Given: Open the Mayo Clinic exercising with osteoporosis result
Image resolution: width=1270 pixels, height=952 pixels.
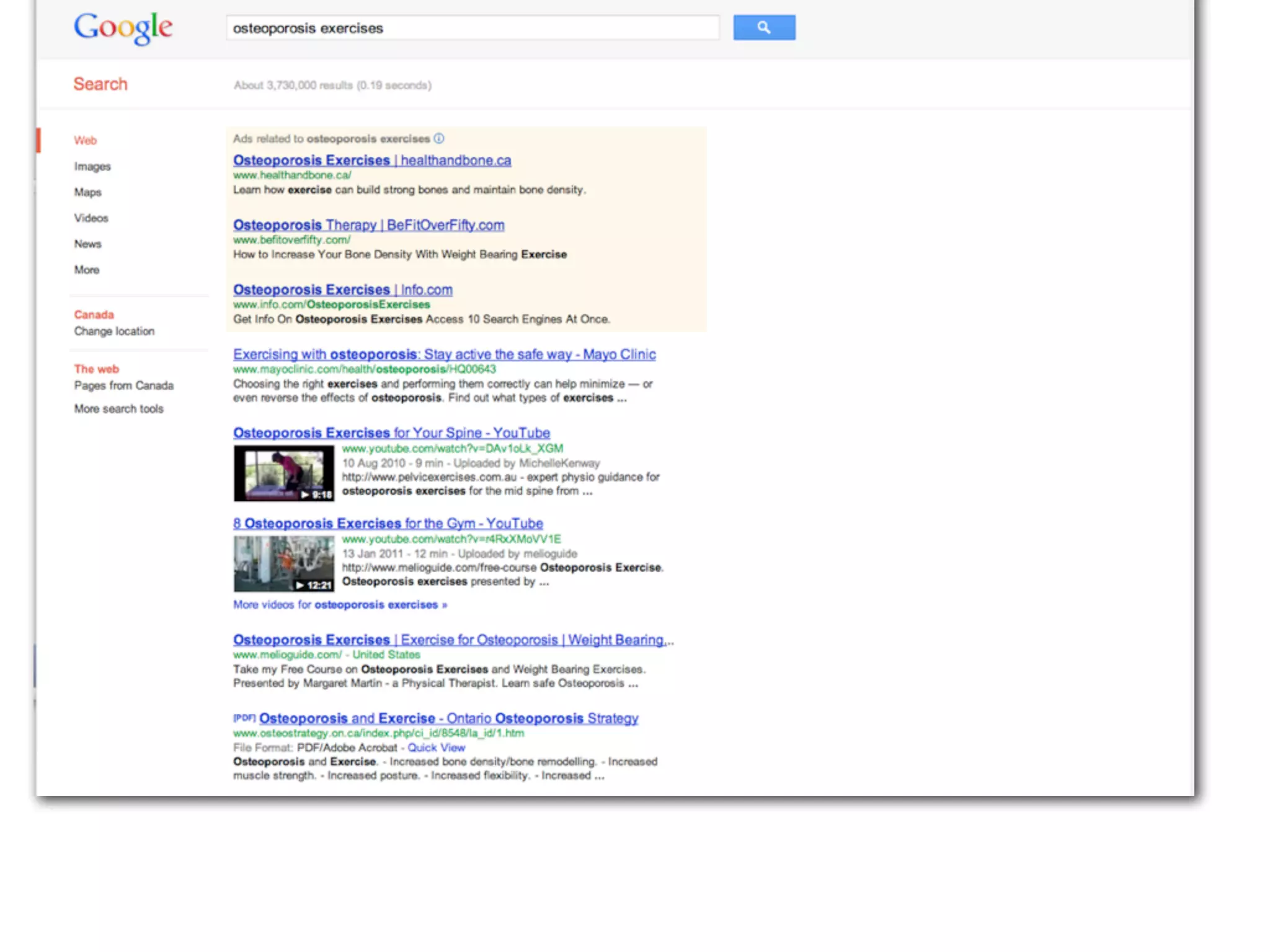Looking at the screenshot, I should coord(444,355).
